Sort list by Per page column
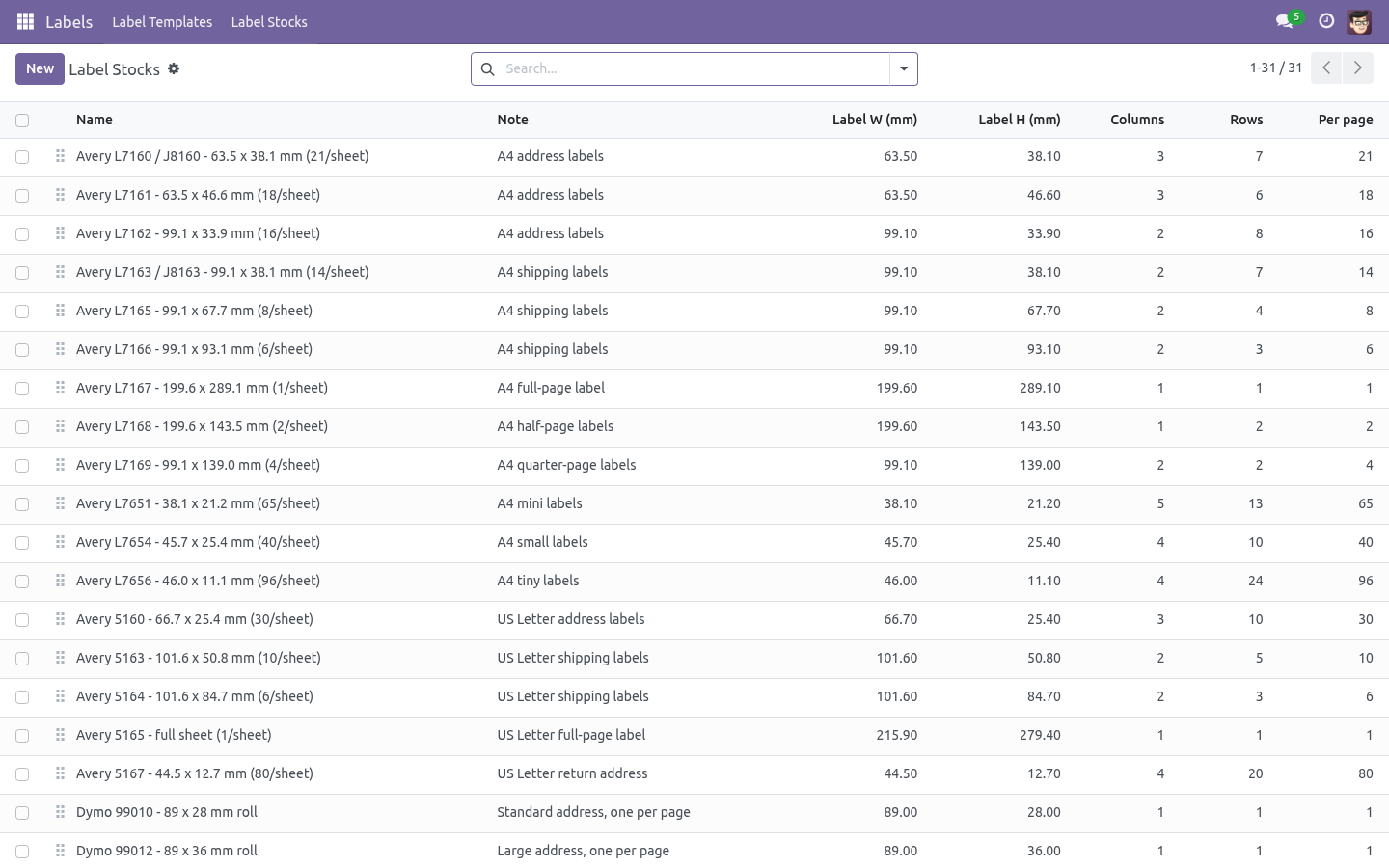This screenshot has width=1389, height=868. point(1346,120)
